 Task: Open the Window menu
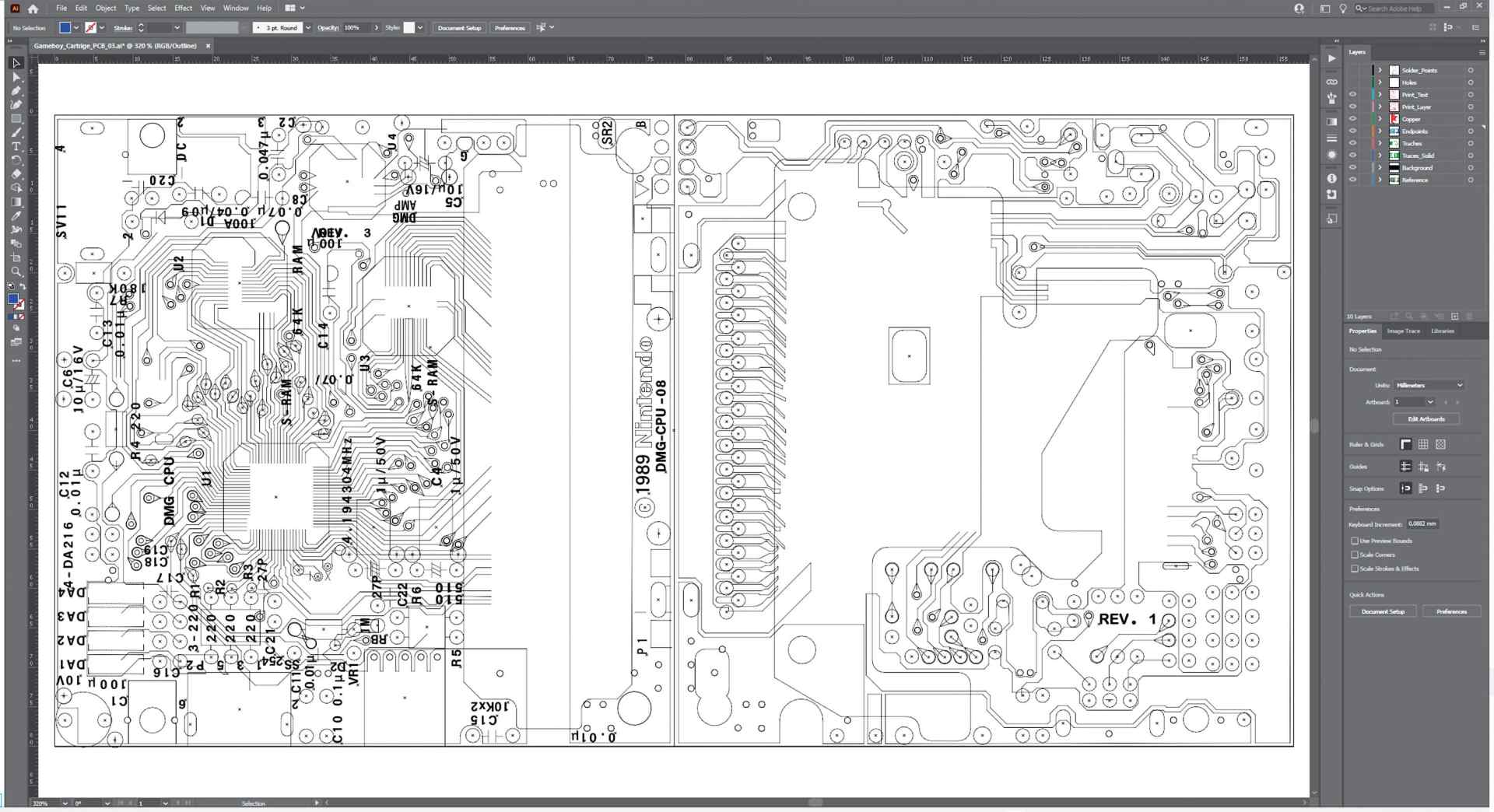tap(235, 8)
